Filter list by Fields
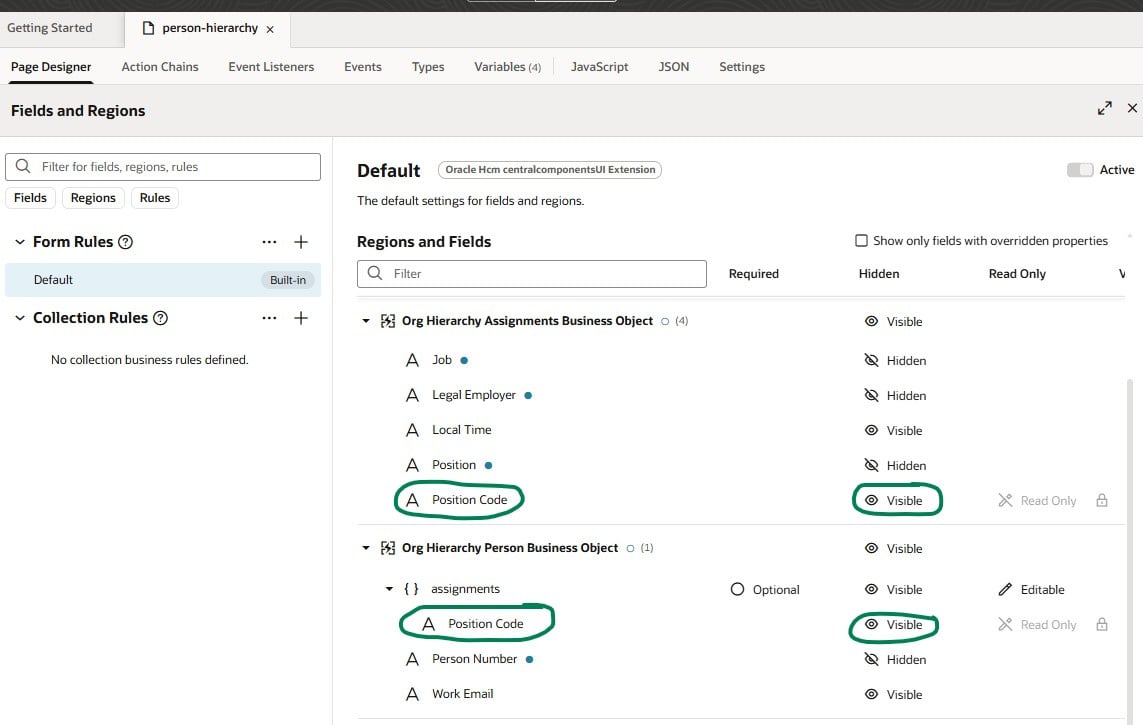This screenshot has height=725, width=1143. point(30,197)
